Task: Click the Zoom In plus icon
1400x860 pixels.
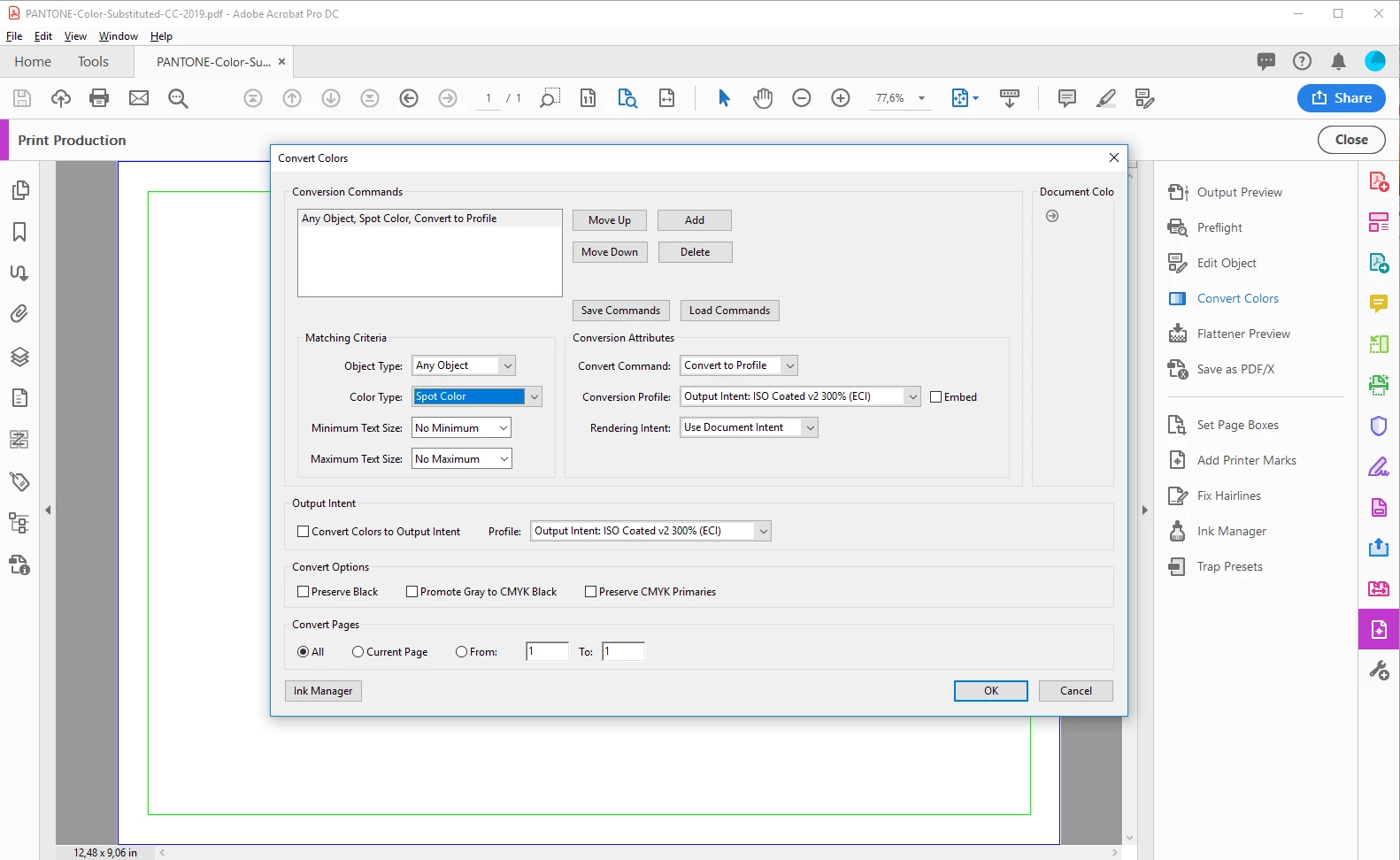Action: point(841,98)
